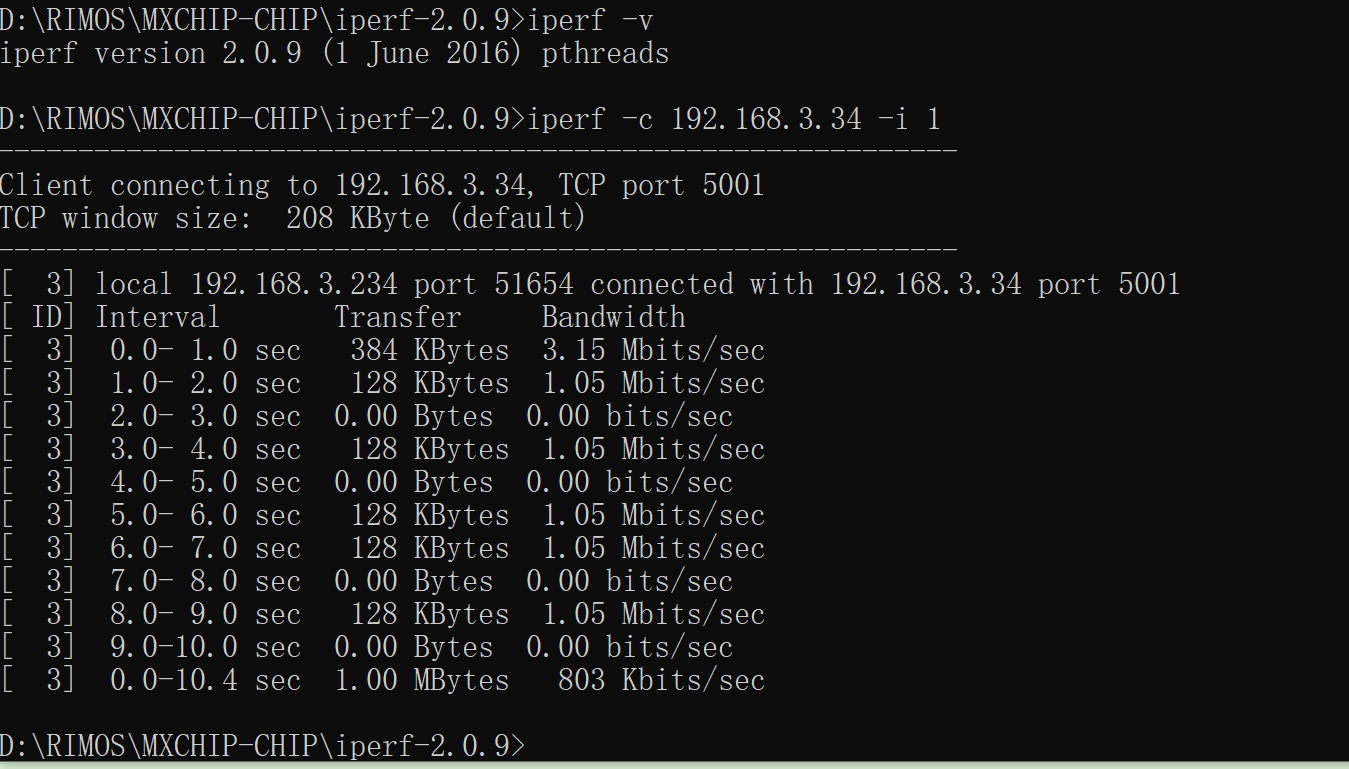Image resolution: width=1349 pixels, height=769 pixels.
Task: Click the 384 KBytes transfer value
Action: tap(429, 350)
